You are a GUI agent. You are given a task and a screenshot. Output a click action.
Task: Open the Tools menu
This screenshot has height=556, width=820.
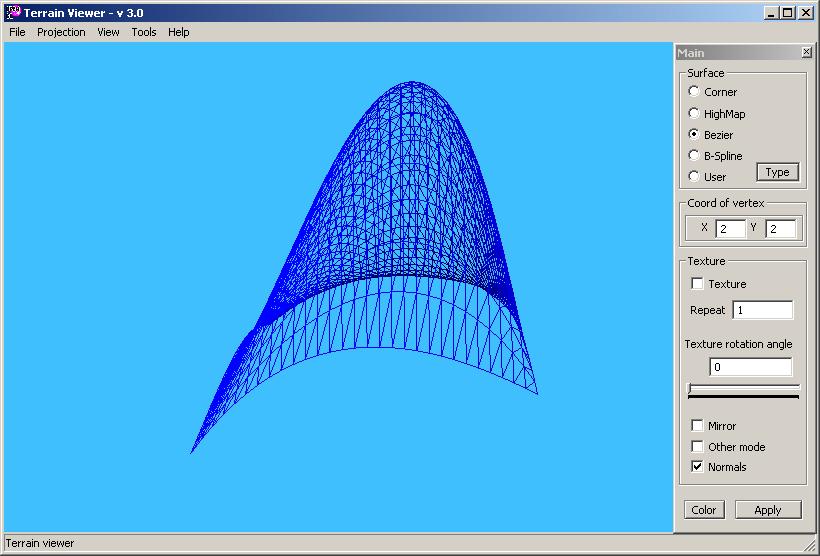(x=144, y=32)
